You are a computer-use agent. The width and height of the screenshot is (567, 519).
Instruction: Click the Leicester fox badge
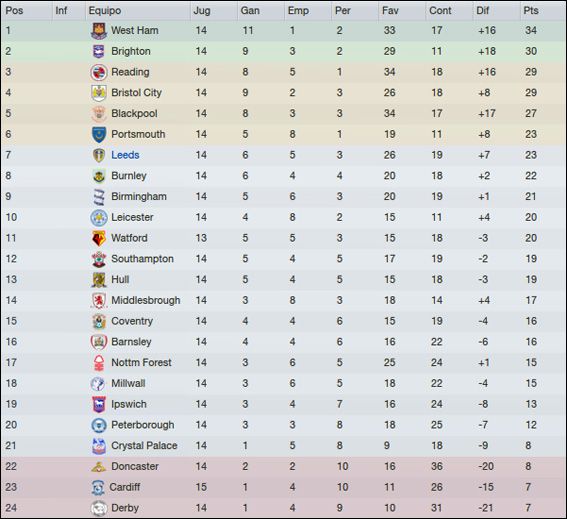point(99,218)
